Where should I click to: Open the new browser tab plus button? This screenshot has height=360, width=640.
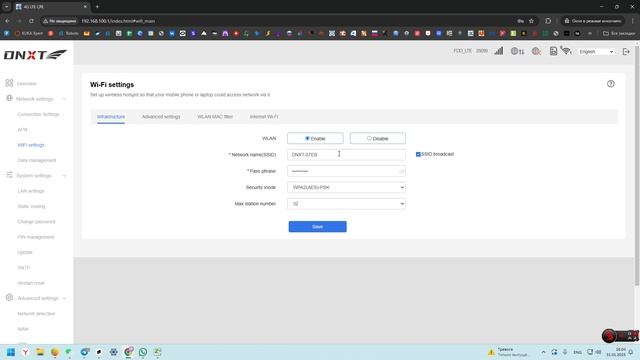point(97,7)
